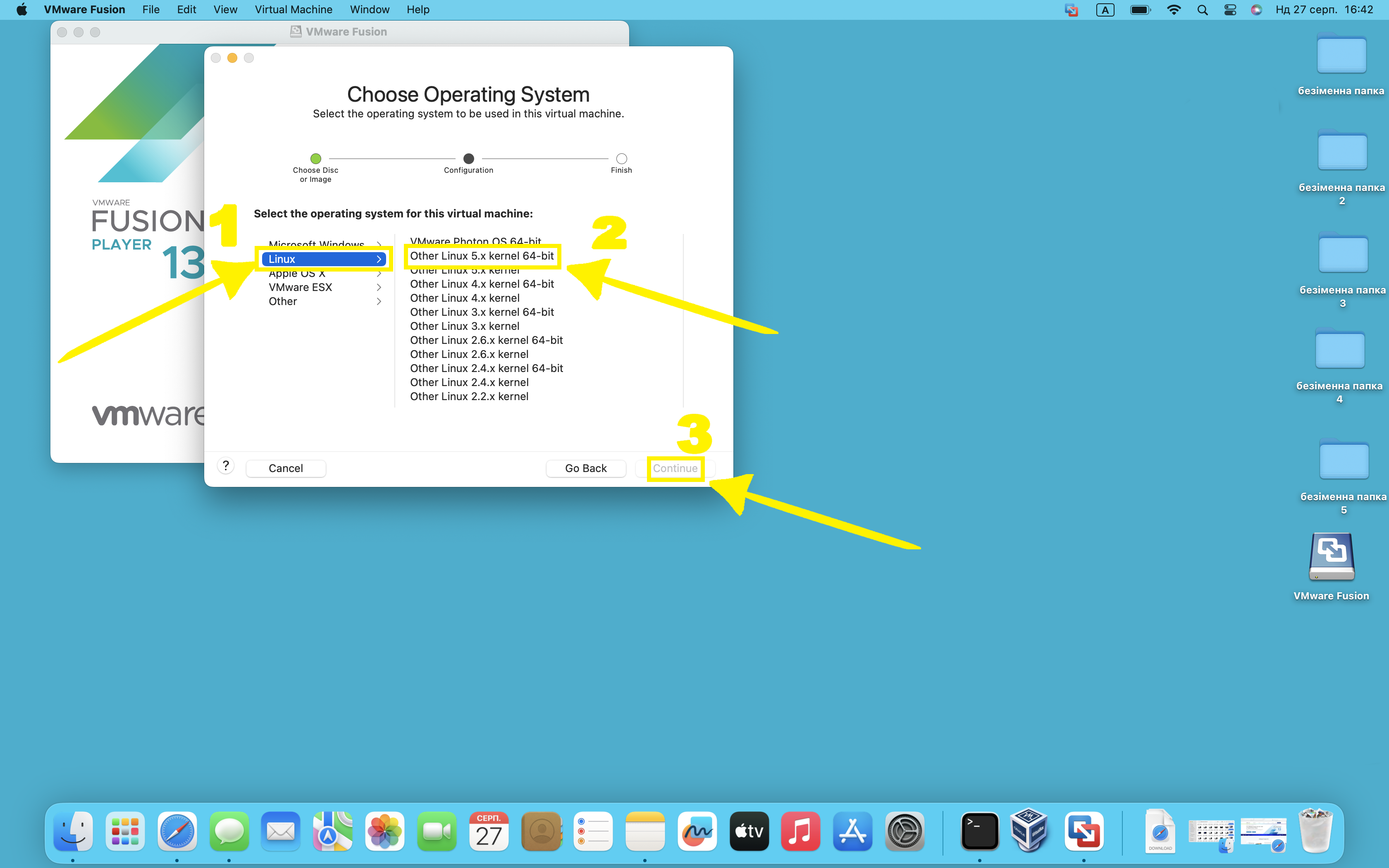Open VMware Fusion Dock icon

click(x=1084, y=831)
